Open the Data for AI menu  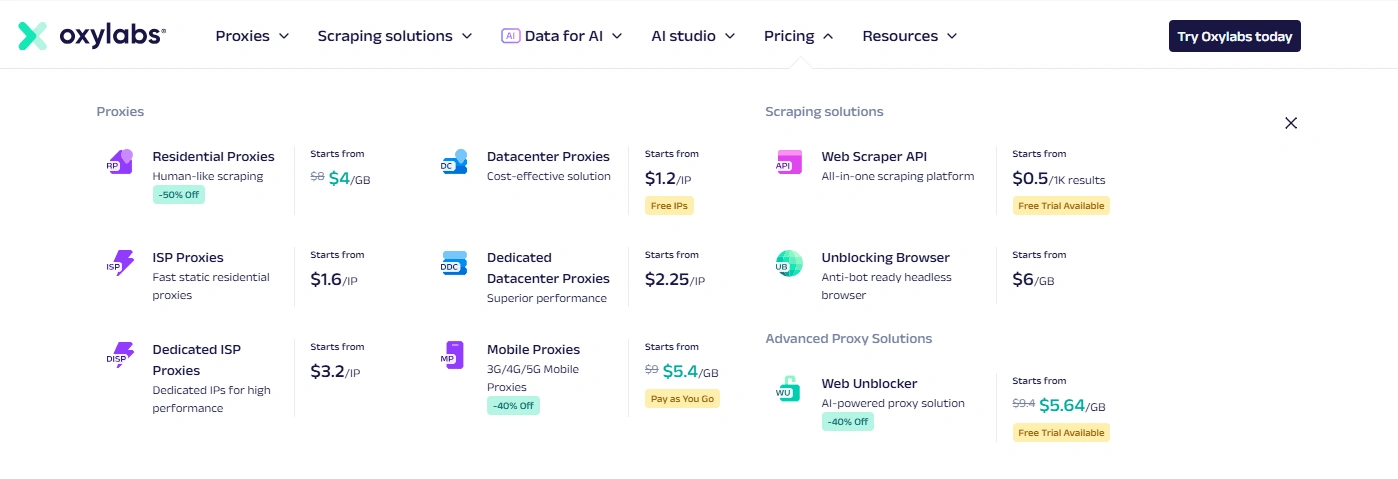pos(562,36)
